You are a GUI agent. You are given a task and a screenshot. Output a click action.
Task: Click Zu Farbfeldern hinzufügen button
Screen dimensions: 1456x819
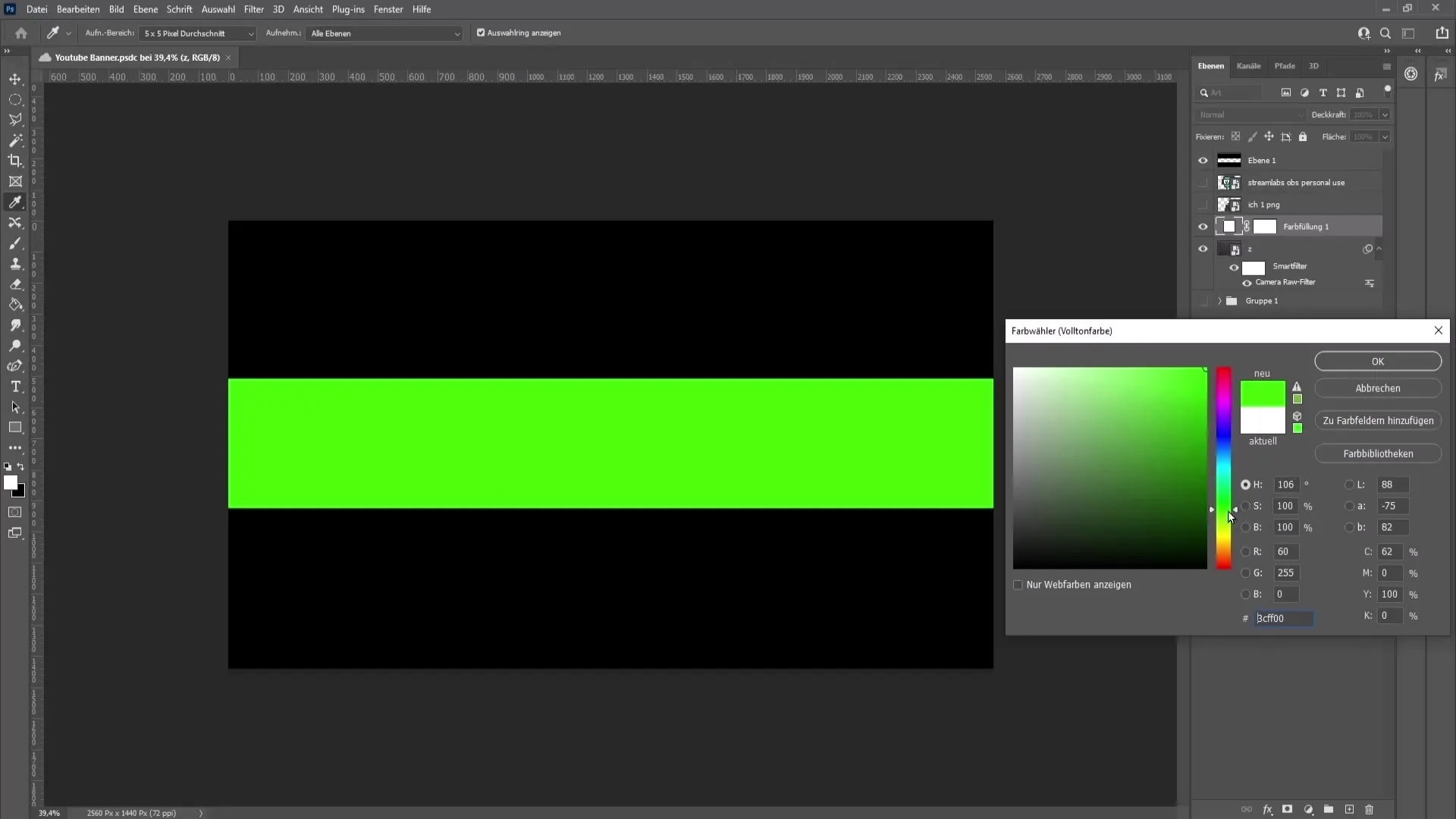(x=1378, y=421)
